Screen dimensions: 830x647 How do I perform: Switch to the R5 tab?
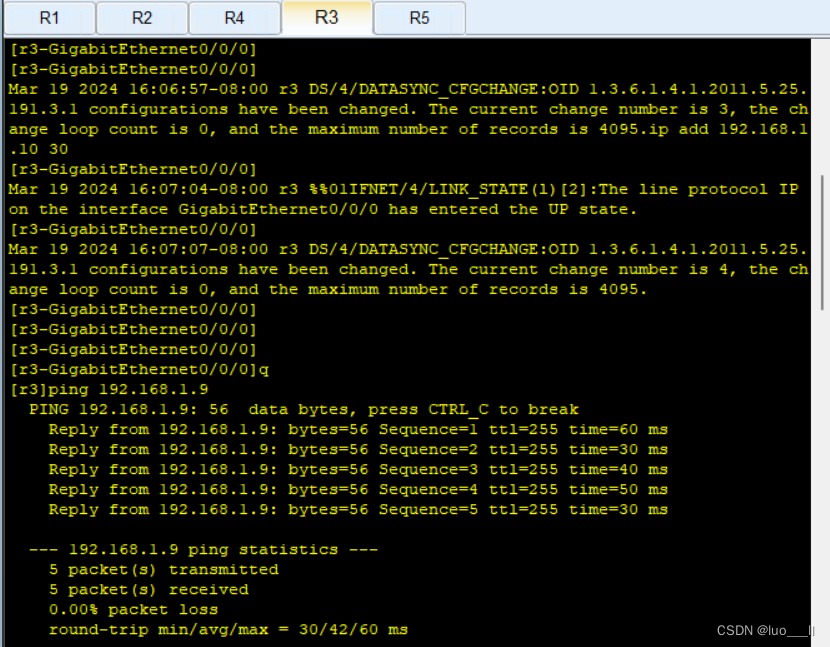[x=419, y=18]
